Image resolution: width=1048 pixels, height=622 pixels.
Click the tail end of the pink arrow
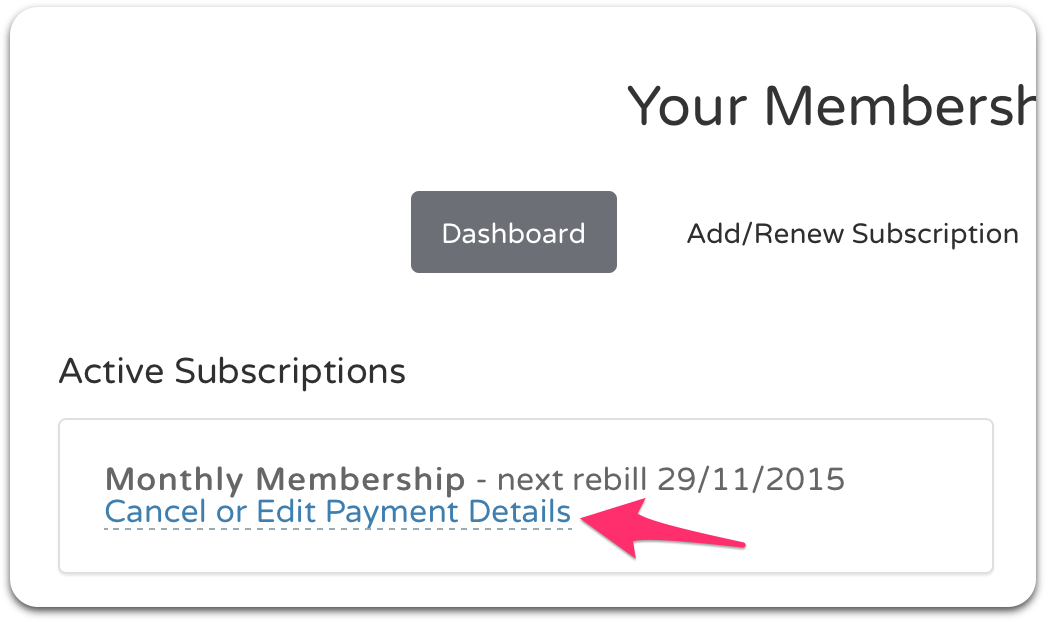click(x=740, y=544)
